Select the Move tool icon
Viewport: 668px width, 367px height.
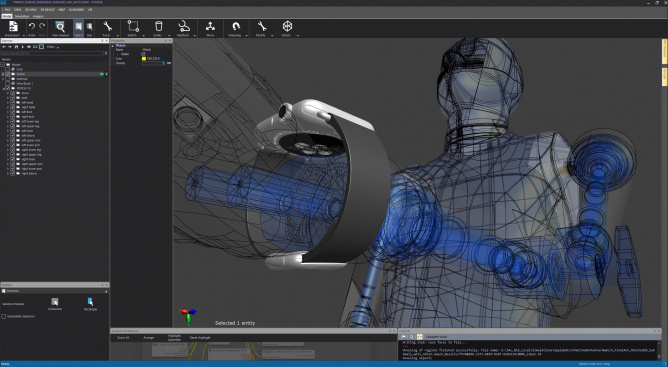coord(210,26)
